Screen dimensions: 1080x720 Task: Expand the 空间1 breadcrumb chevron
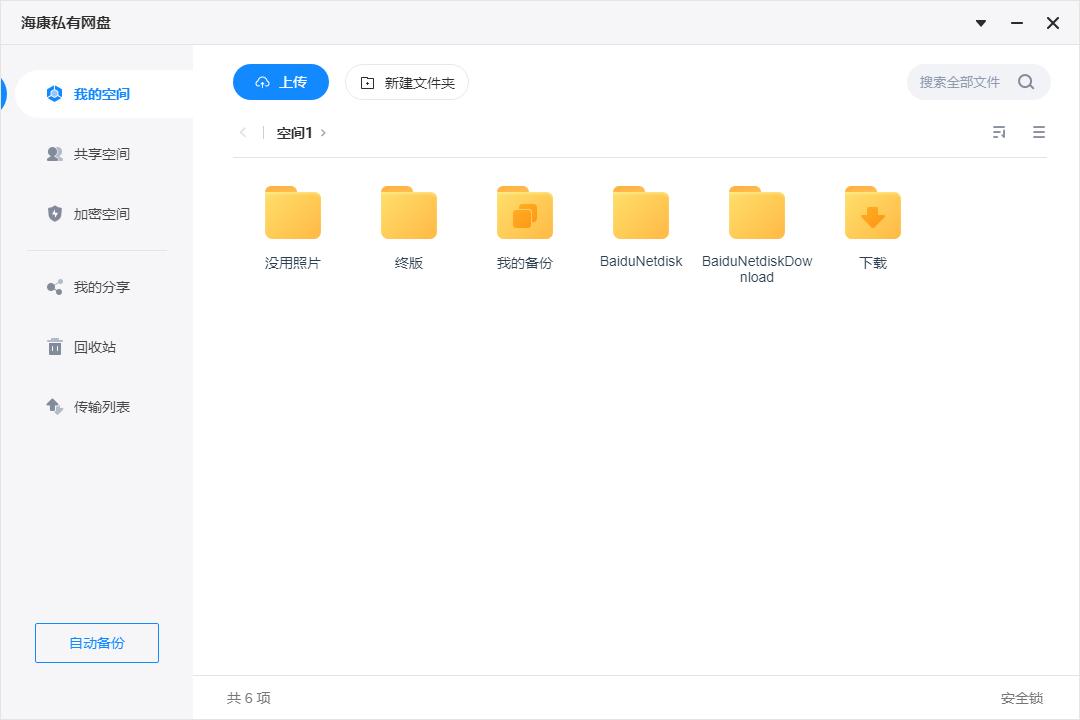point(322,131)
